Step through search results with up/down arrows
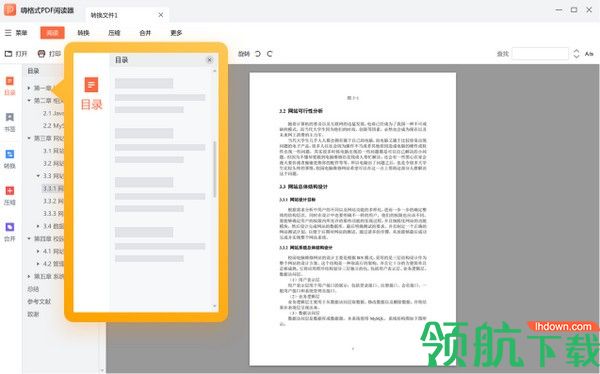 [x=576, y=54]
